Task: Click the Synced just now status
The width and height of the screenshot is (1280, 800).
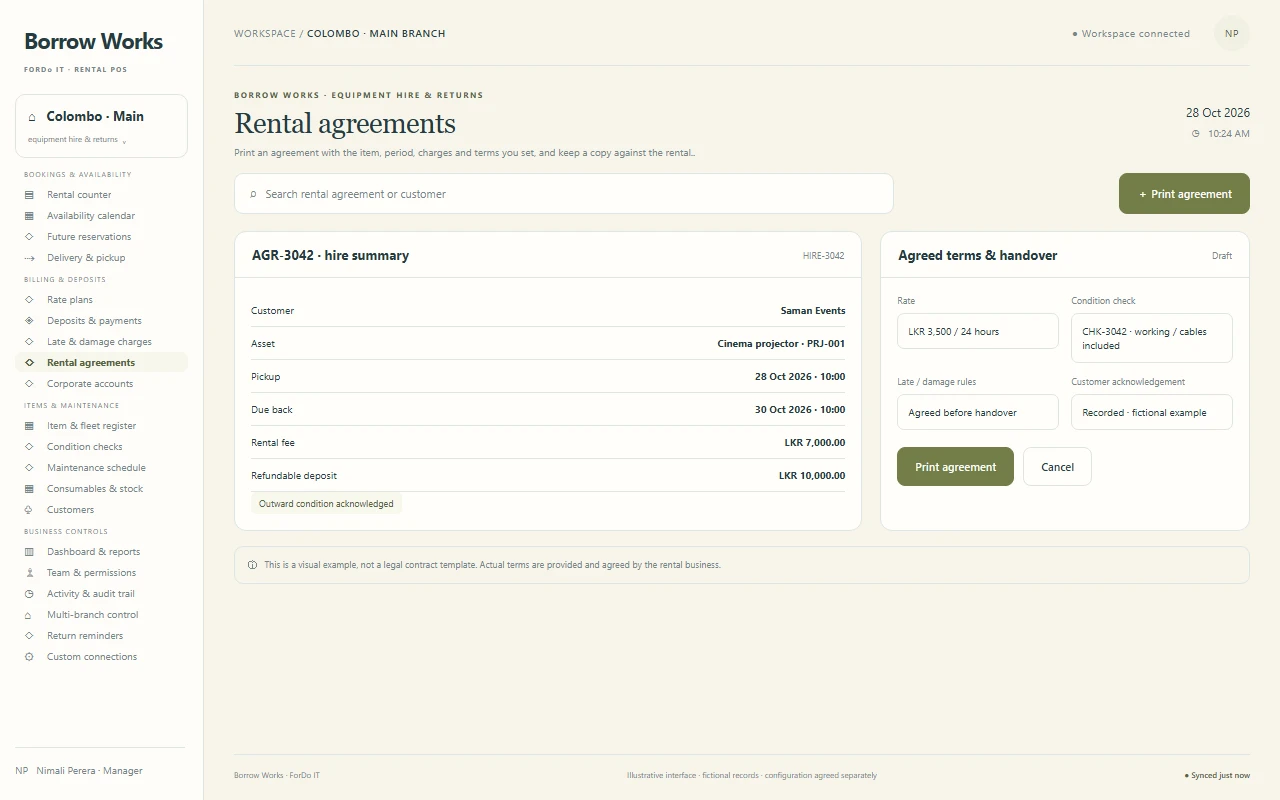Action: point(1217,775)
